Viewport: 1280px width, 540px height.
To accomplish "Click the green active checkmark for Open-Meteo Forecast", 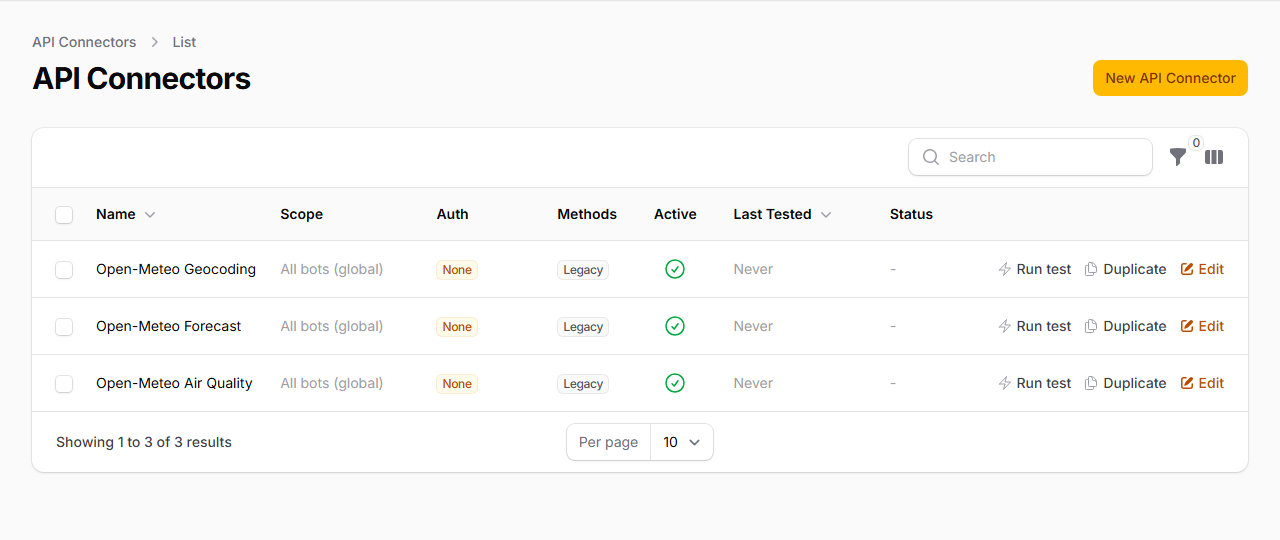I will 675,326.
